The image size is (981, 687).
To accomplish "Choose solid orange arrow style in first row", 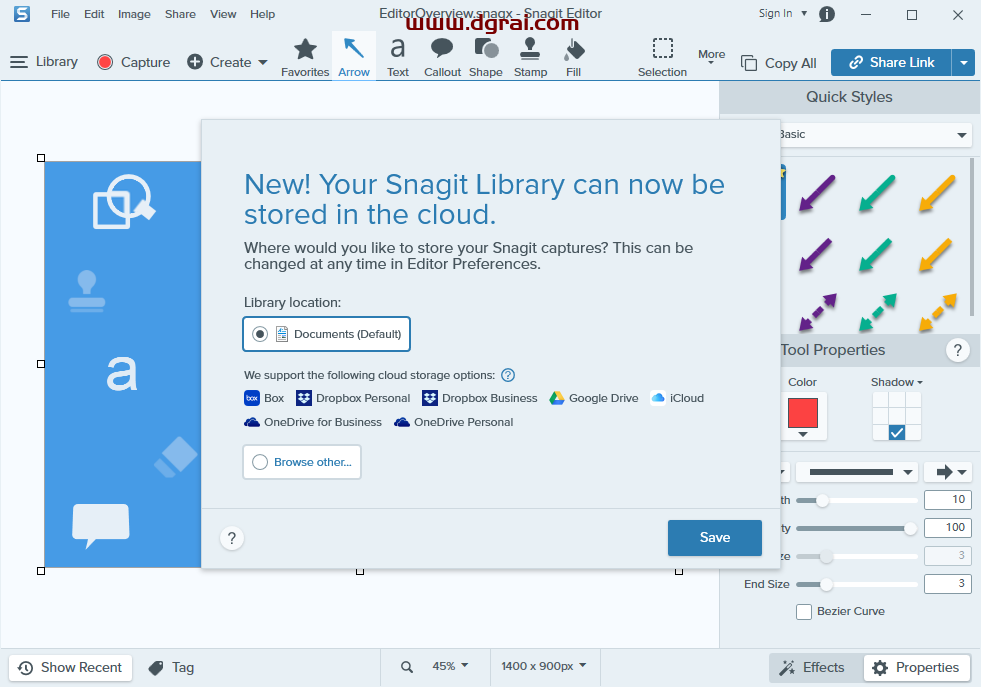I will click(x=937, y=193).
